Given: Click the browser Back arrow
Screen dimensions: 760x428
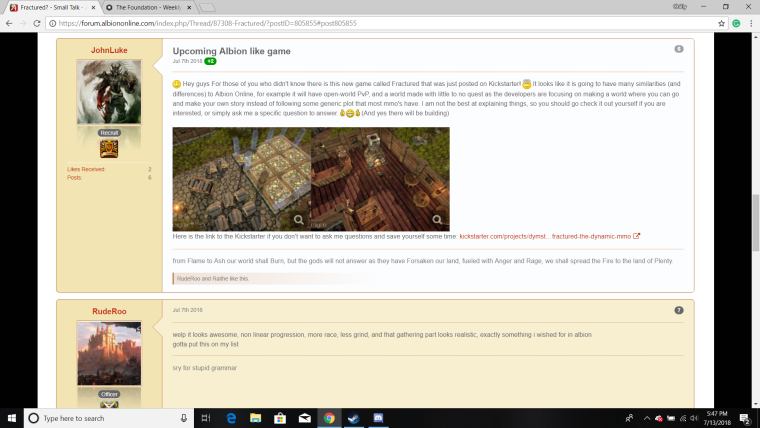Looking at the screenshot, I should [9, 23].
